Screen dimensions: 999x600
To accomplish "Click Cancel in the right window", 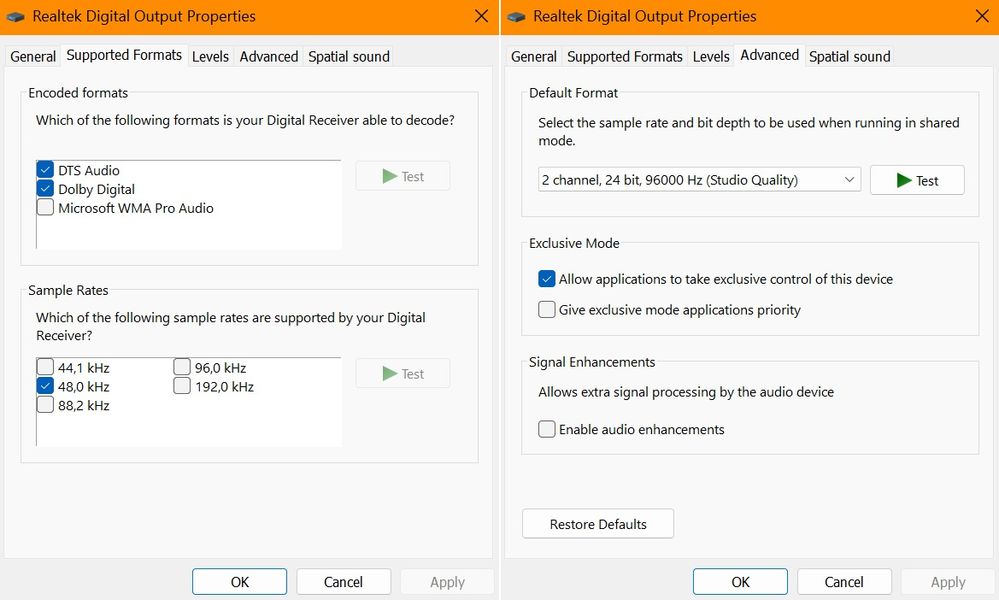I will click(844, 582).
